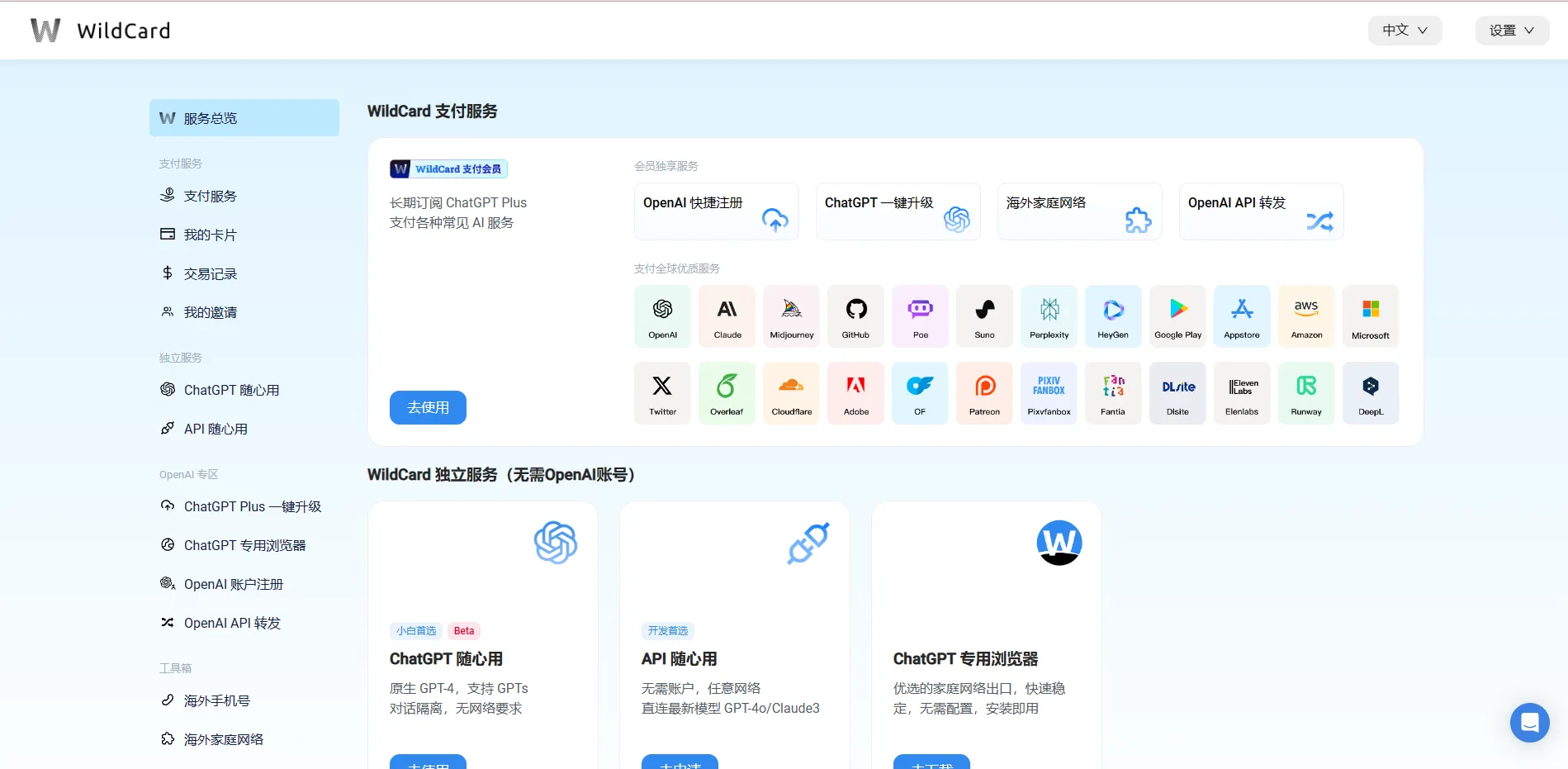This screenshot has width=1568, height=769.
Task: Open the Cloudflare service tile
Action: 791,393
